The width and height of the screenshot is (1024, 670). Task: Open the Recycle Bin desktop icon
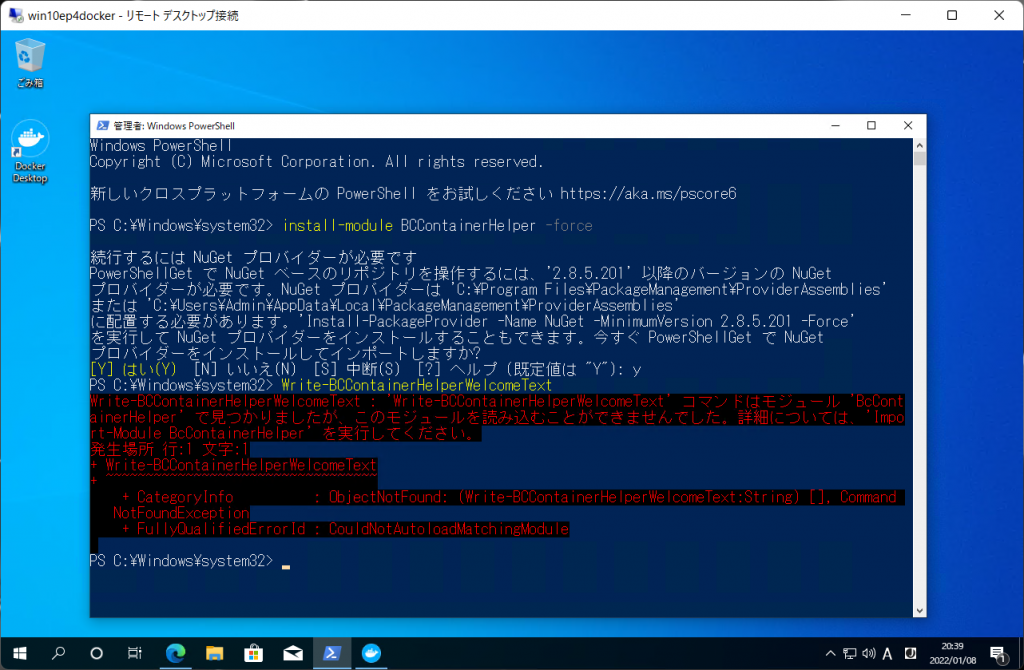30,63
